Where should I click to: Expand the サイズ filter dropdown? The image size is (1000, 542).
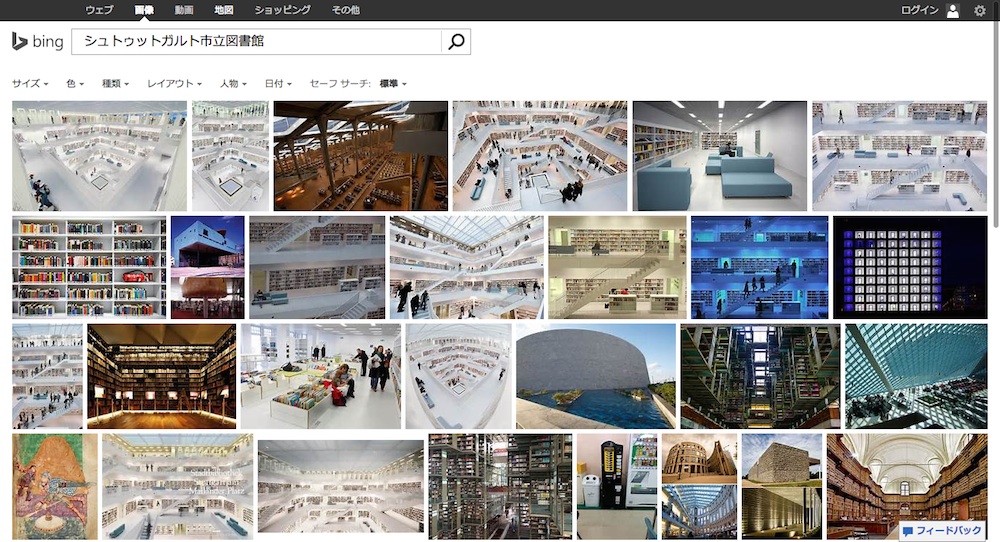point(30,84)
